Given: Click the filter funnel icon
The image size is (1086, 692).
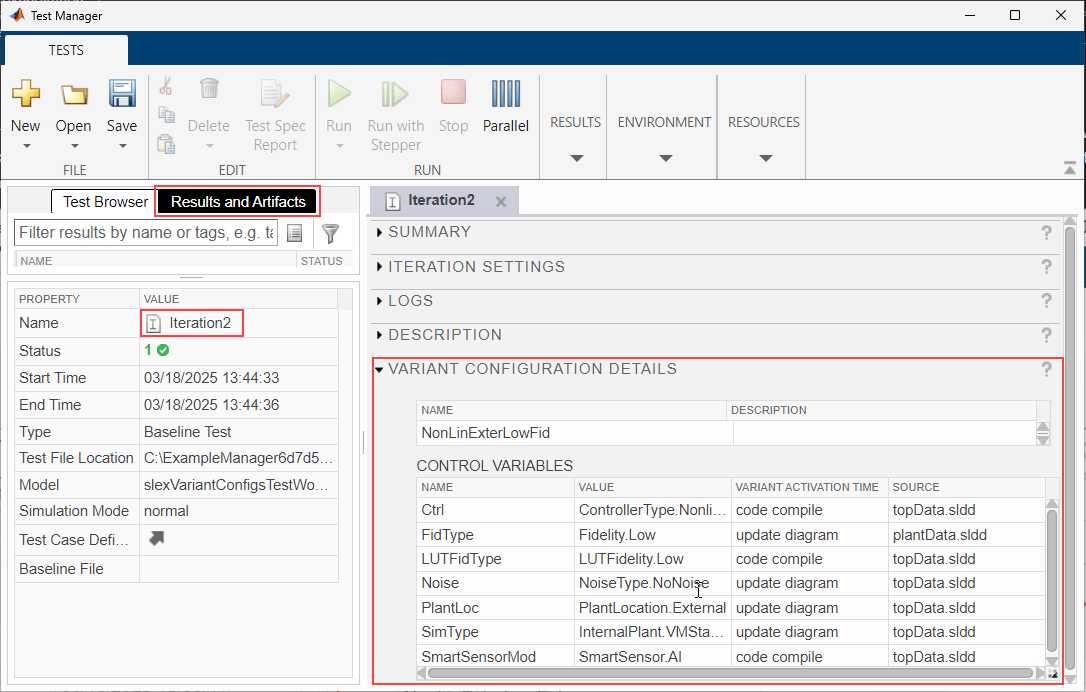Looking at the screenshot, I should pyautogui.click(x=331, y=233).
